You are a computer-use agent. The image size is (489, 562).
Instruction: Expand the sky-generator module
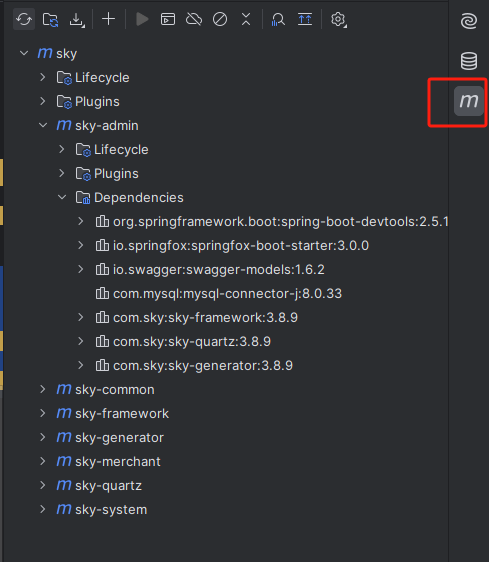(x=43, y=438)
